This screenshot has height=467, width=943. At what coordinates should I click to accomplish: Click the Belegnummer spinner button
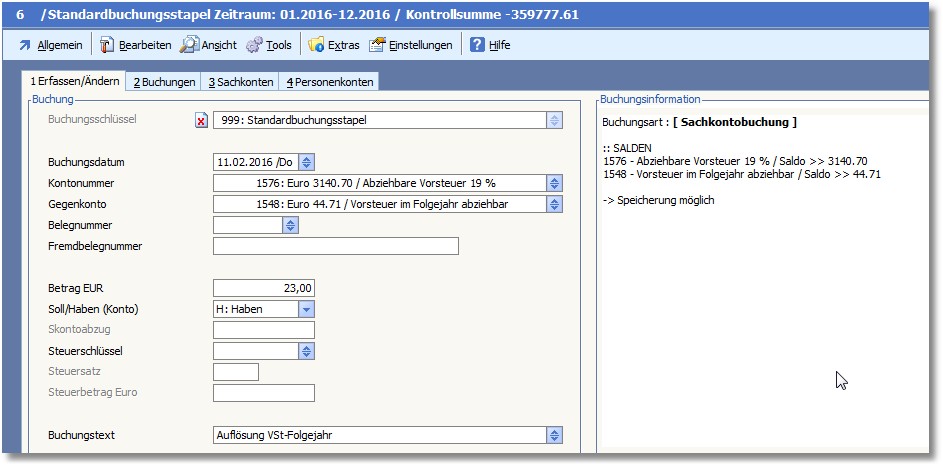(x=290, y=226)
